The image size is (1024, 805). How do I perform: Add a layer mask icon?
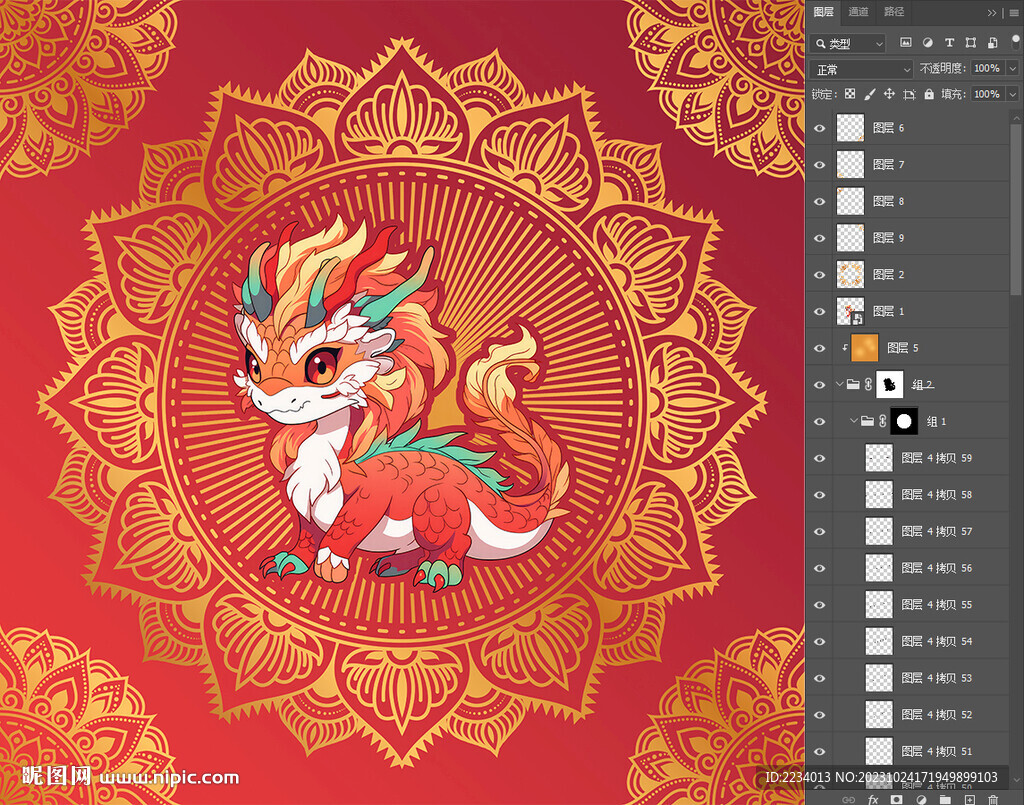tap(897, 799)
